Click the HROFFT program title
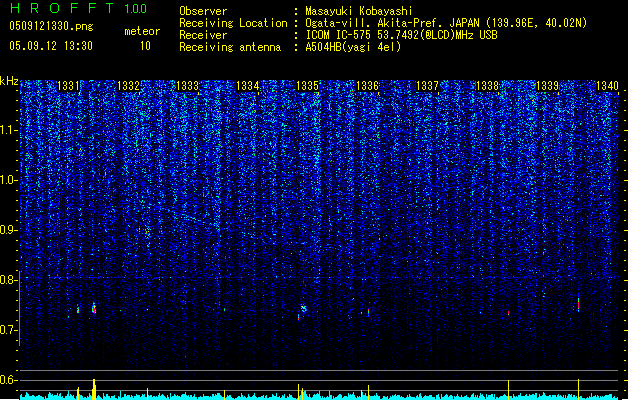Viewport: 629px width, 400px height. tap(62, 8)
